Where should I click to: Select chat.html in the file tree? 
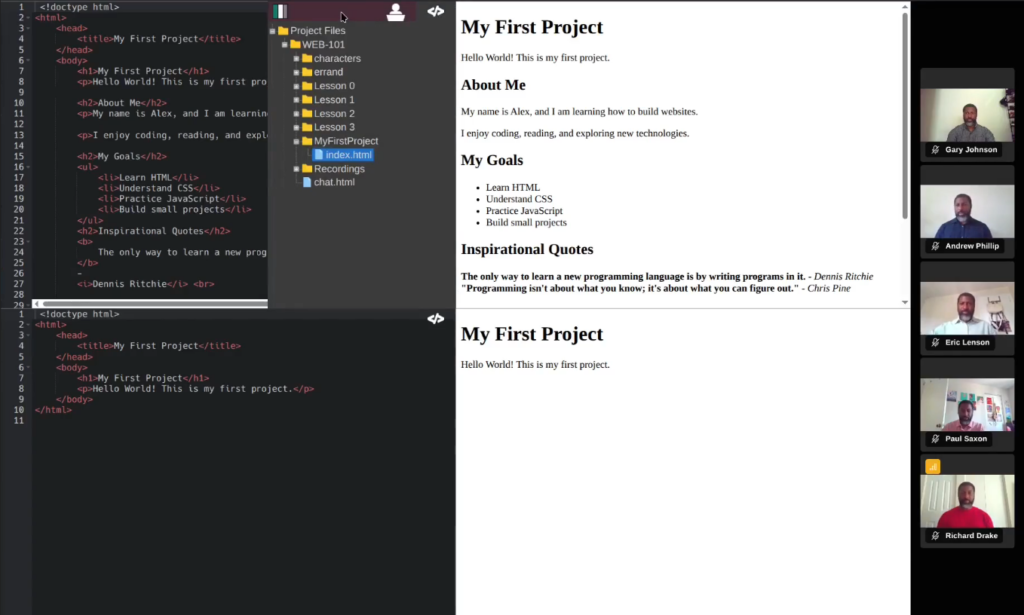tap(332, 181)
